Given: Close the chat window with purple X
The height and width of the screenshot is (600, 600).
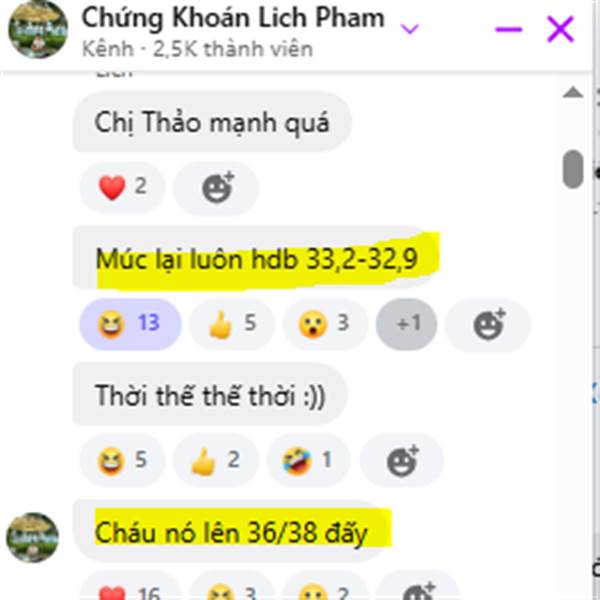Looking at the screenshot, I should click(x=560, y=29).
